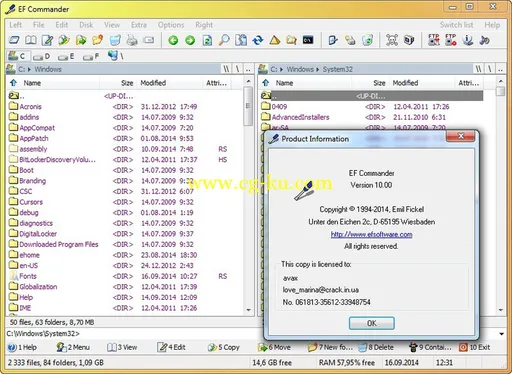
Task: Open the View menu
Action: click(x=112, y=25)
